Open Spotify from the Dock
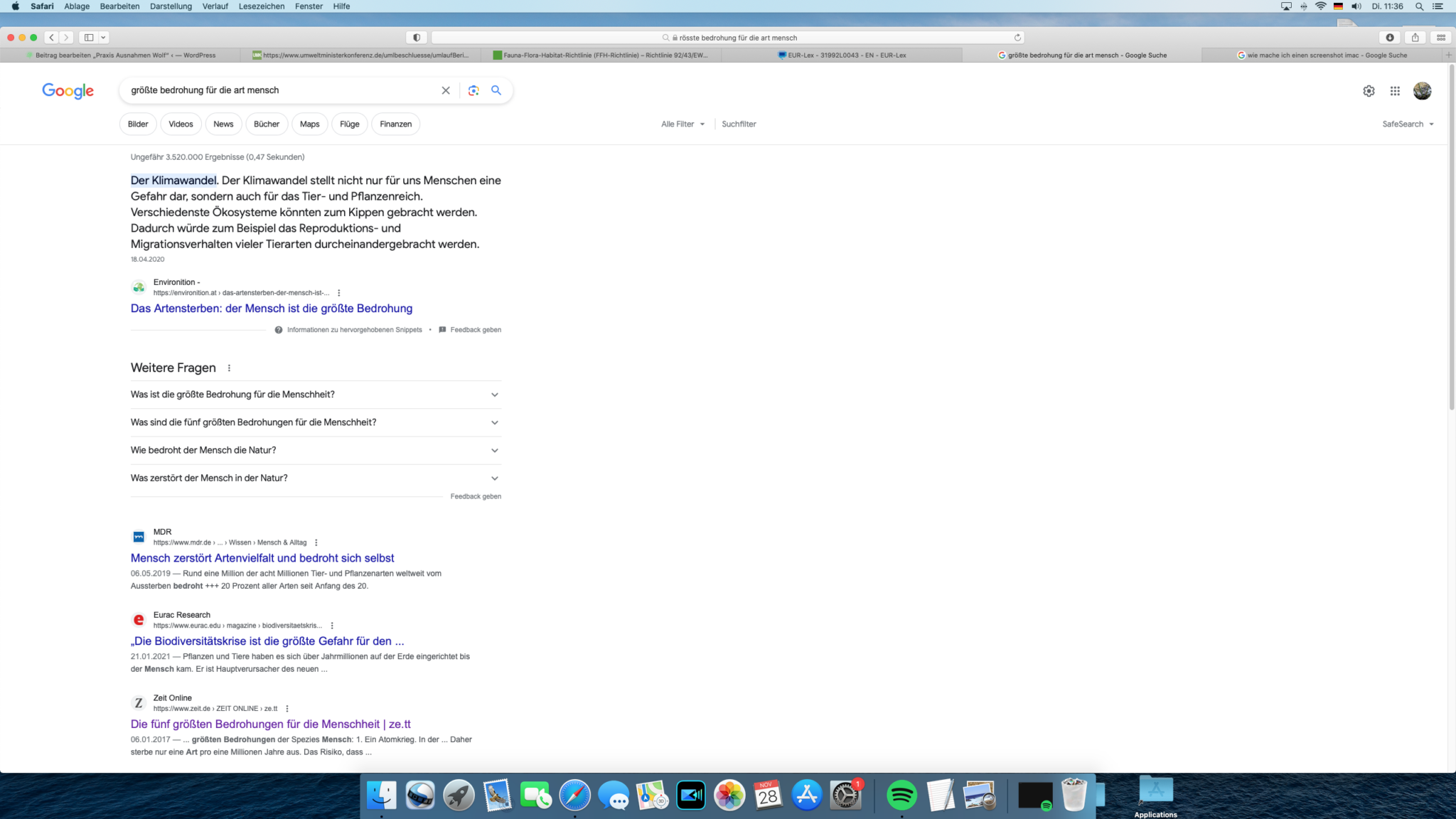The width and height of the screenshot is (1456, 819). pyautogui.click(x=901, y=795)
